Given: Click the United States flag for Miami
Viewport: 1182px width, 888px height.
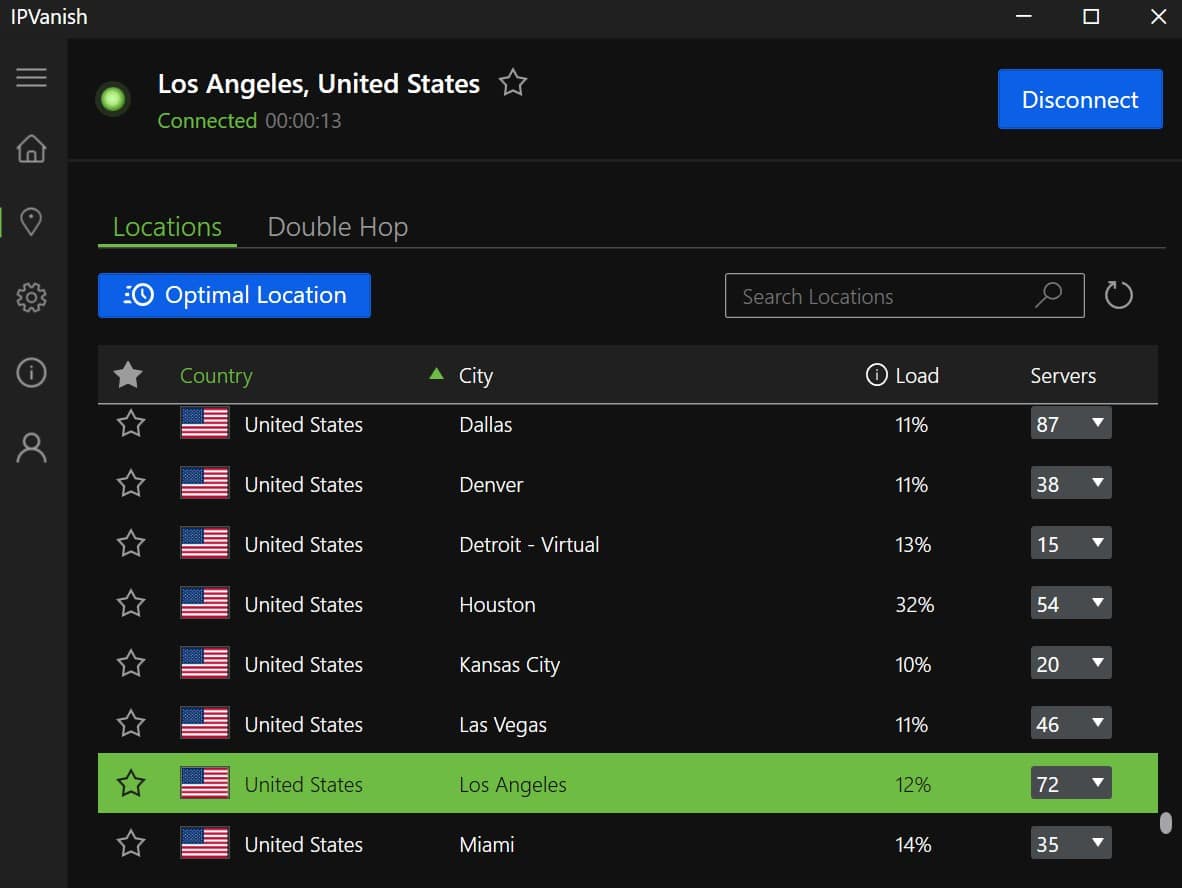Looking at the screenshot, I should (204, 844).
